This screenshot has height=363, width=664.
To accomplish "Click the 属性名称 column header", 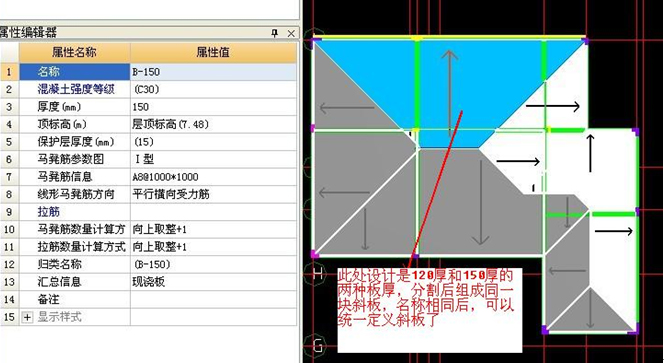I will tap(75, 53).
